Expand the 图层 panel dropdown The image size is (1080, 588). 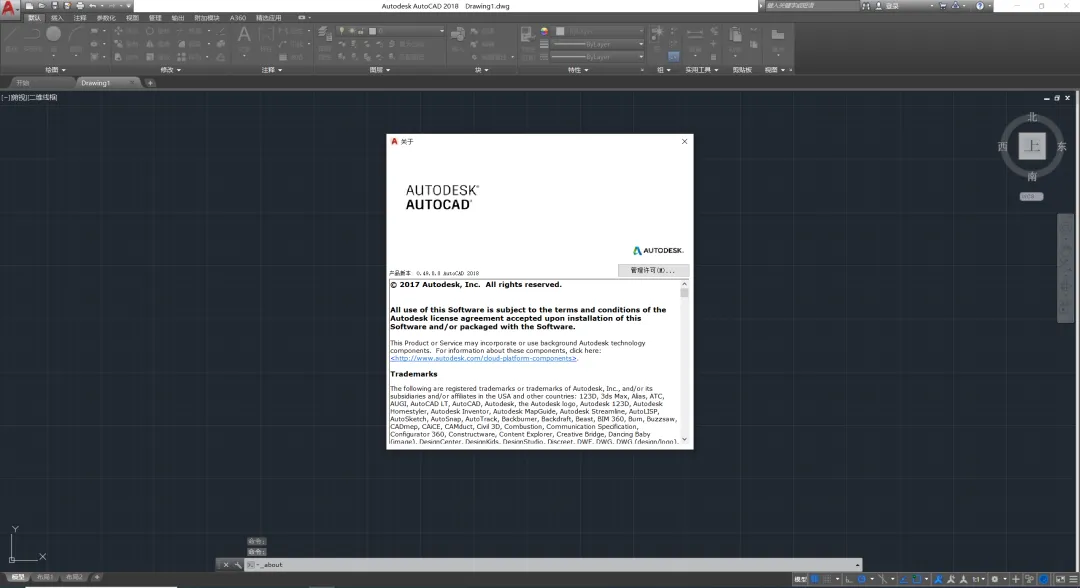pyautogui.click(x=380, y=70)
